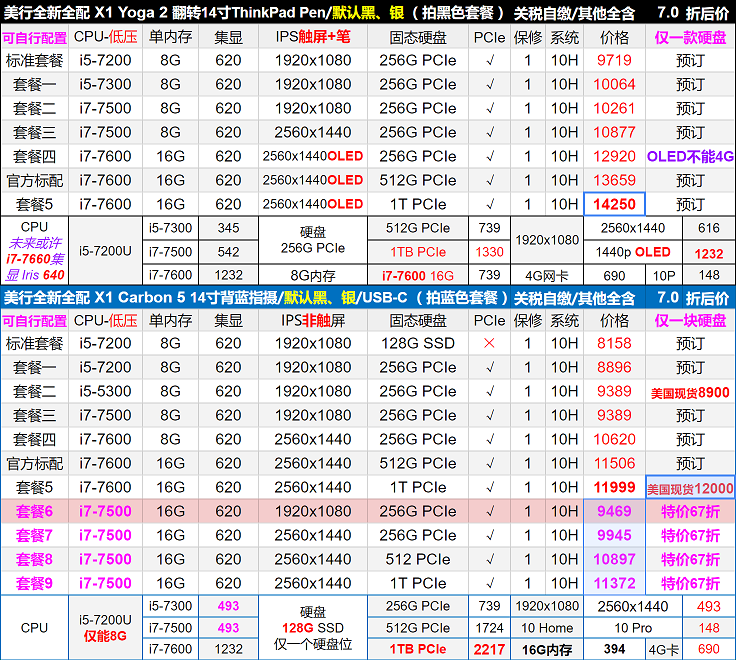Select the Carbon price 8896 cell
736x660 pixels.
click(x=614, y=367)
